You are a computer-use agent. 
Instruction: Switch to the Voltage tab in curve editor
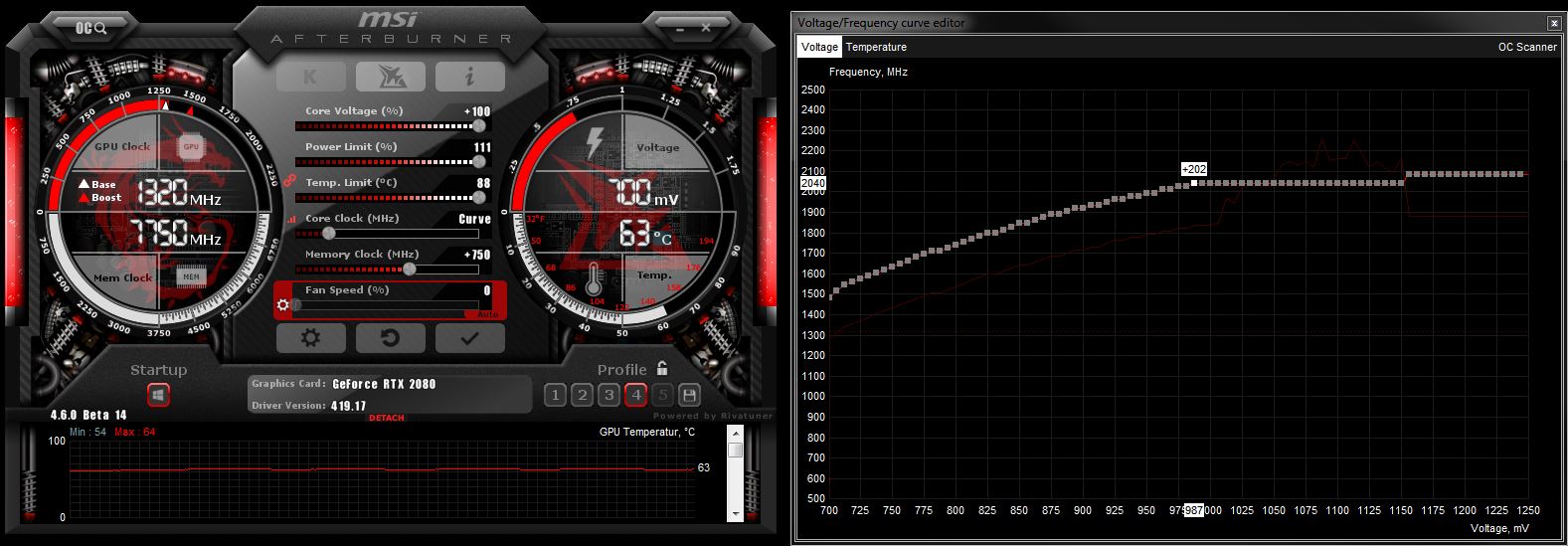pyautogui.click(x=820, y=47)
